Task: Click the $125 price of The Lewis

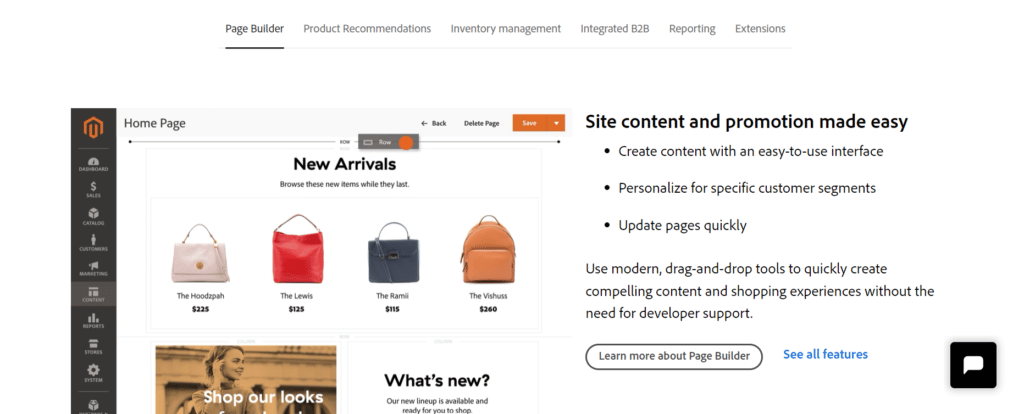Action: coord(296,309)
